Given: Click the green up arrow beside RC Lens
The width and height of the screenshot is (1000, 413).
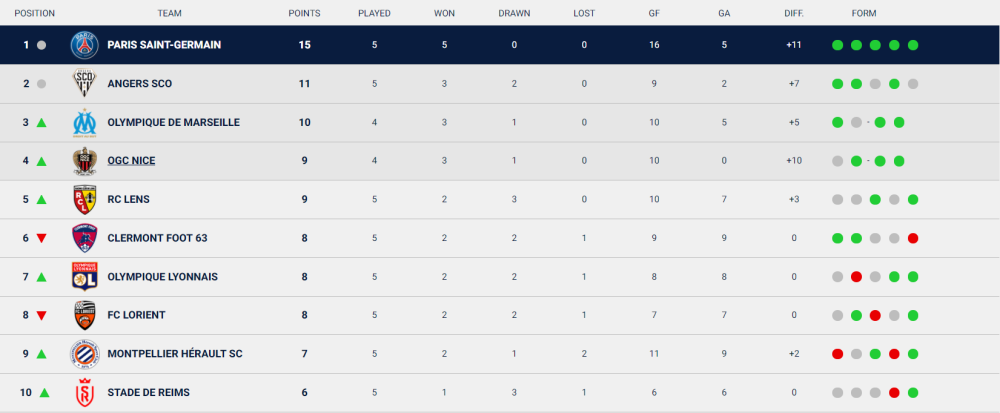Looking at the screenshot, I should click(x=41, y=199).
